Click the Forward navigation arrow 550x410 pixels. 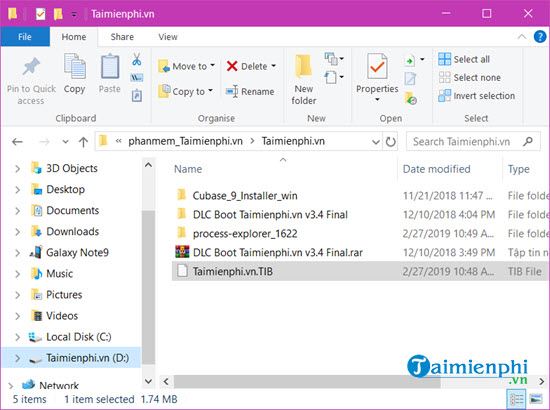pos(44,142)
